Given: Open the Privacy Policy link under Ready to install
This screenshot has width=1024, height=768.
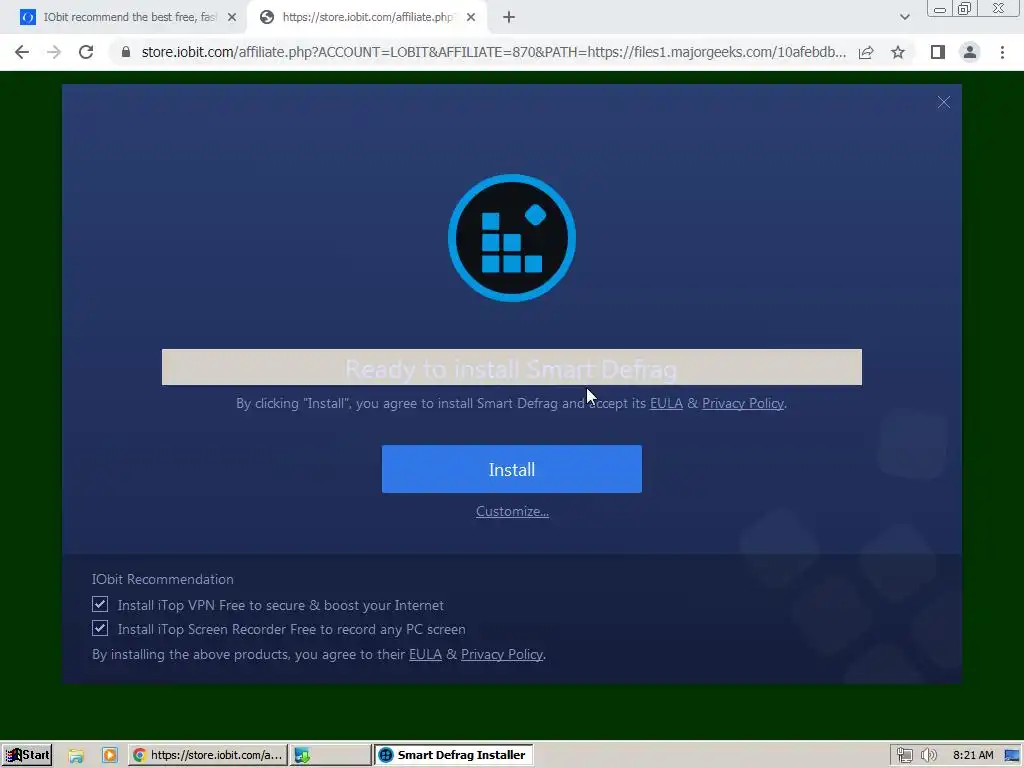Looking at the screenshot, I should tap(743, 404).
